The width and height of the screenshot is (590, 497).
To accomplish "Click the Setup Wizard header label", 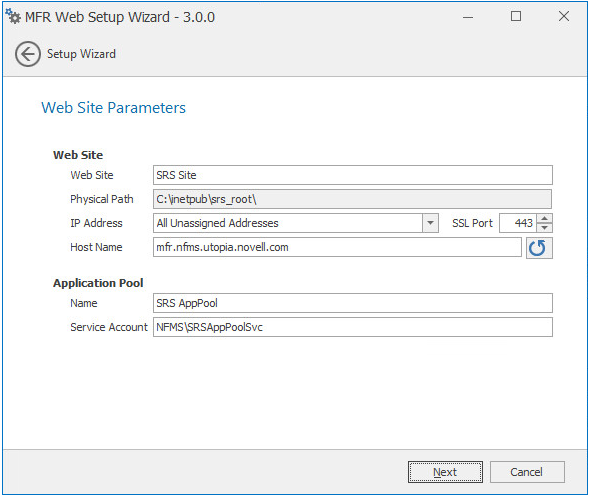I will tap(81, 54).
